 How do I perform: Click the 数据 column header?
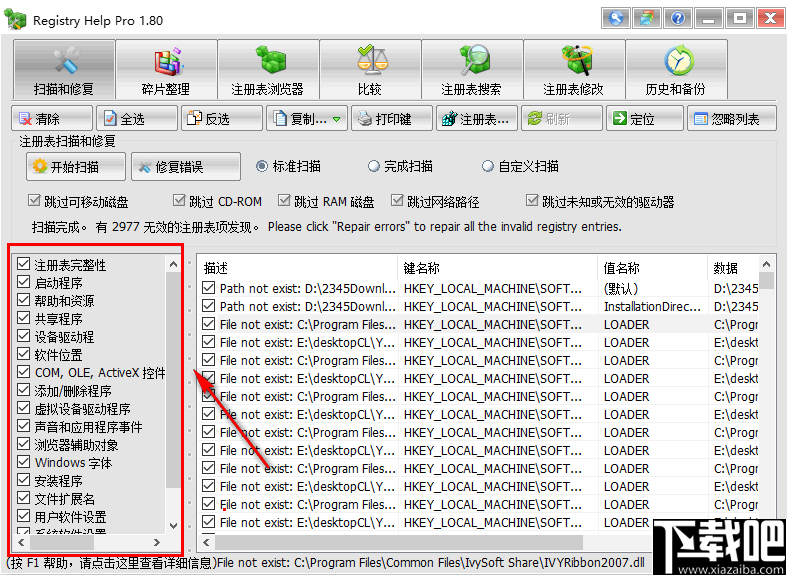733,268
